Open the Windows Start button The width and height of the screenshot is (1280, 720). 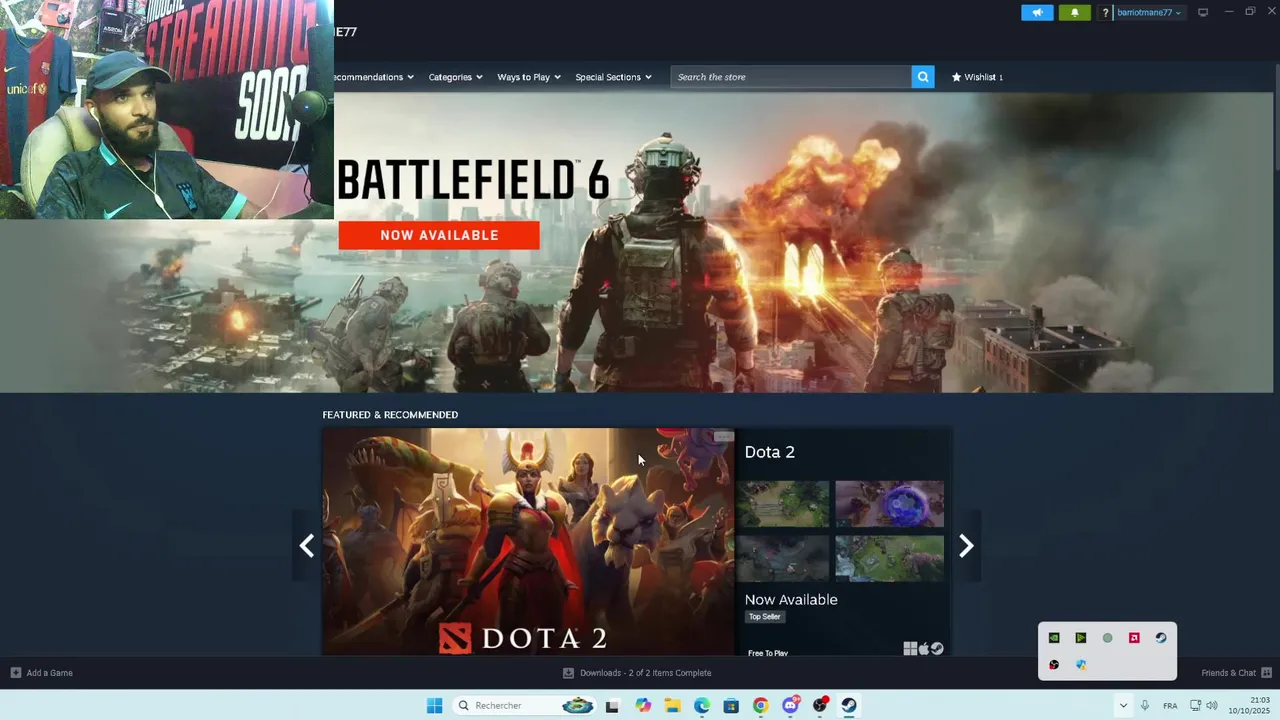[434, 705]
